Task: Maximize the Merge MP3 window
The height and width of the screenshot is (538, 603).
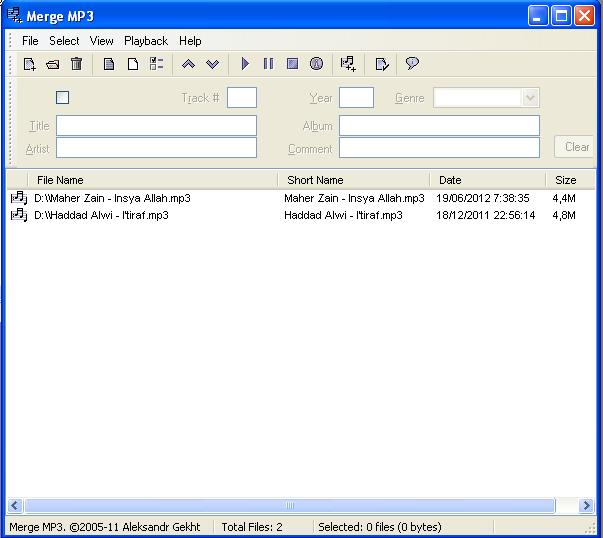Action: coord(561,16)
